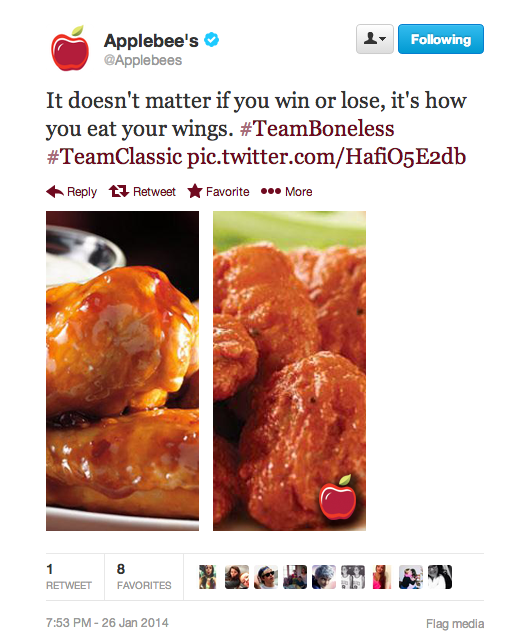
Task: Click the Retweet arrows icon
Action: (119, 191)
